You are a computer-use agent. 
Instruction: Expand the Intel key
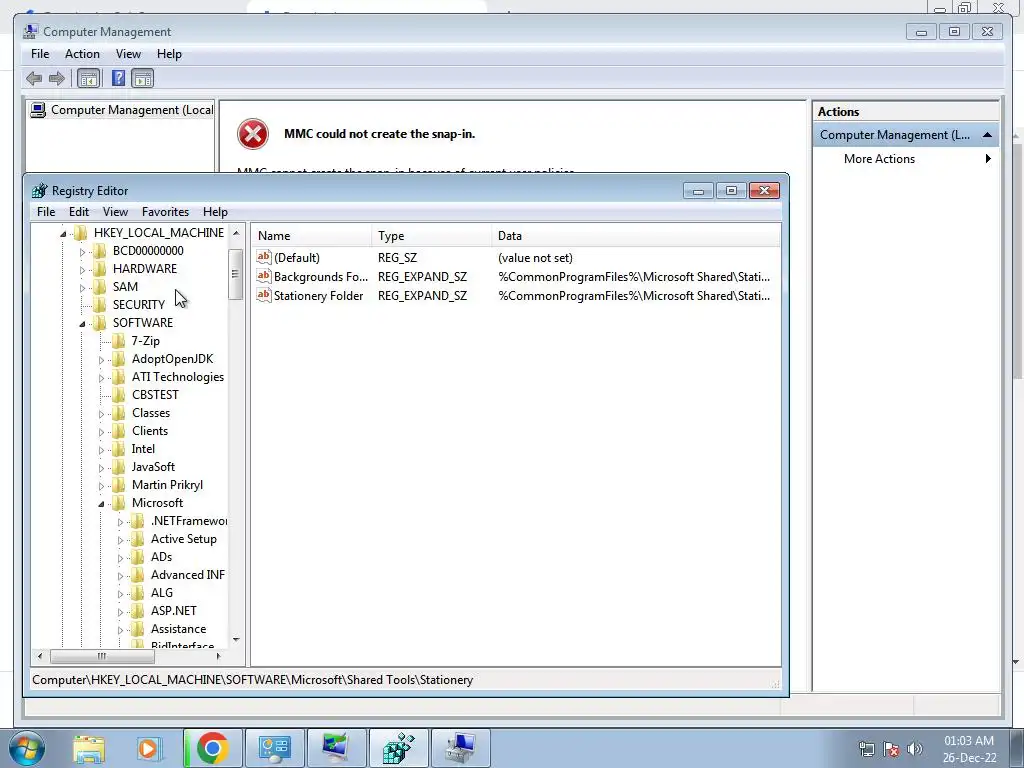(x=101, y=449)
